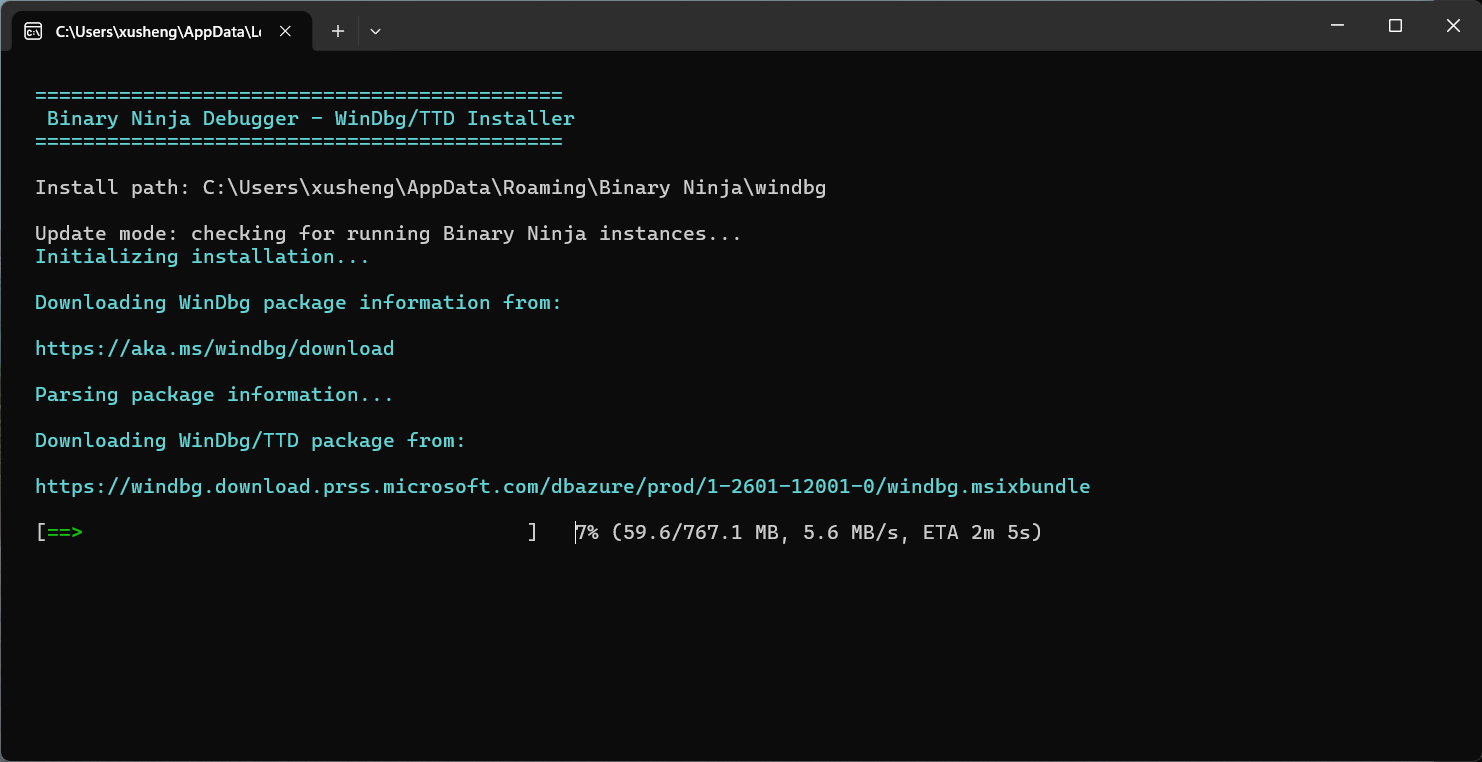Click the 7% download percentage text
Screen dimensions: 1482x762
pyautogui.click(x=587, y=532)
